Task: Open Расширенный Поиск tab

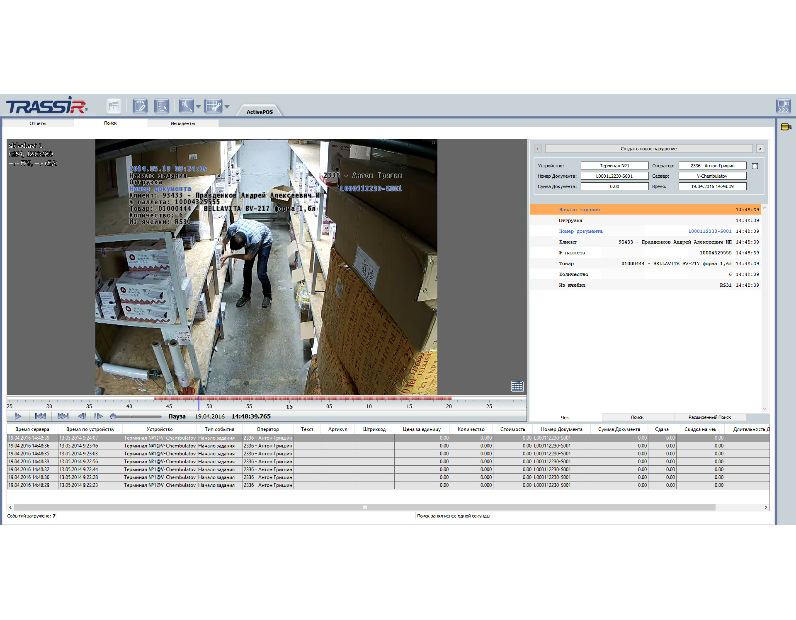Action: (x=709, y=417)
